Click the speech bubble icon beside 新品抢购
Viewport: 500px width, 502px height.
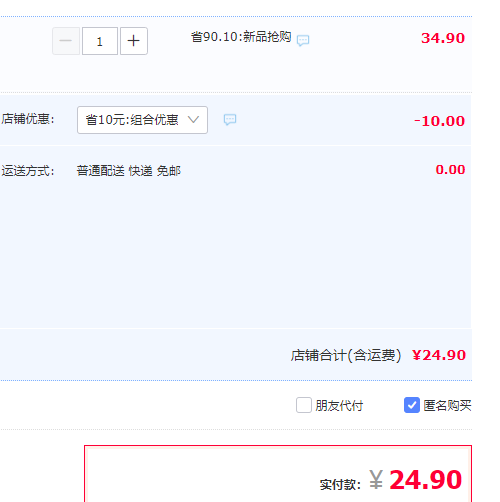[x=303, y=40]
